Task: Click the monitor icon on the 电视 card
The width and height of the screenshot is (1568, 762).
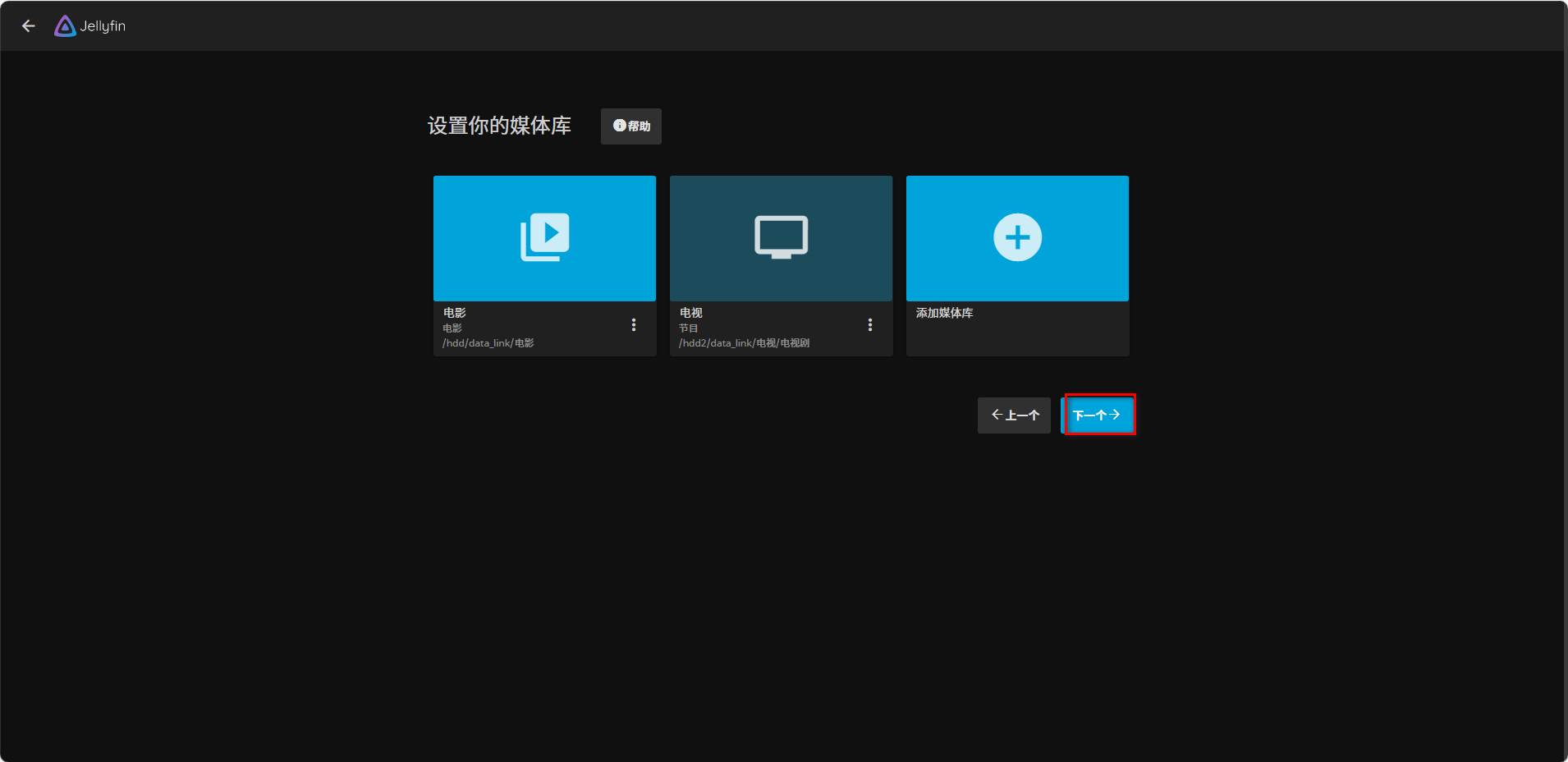Action: click(x=781, y=237)
